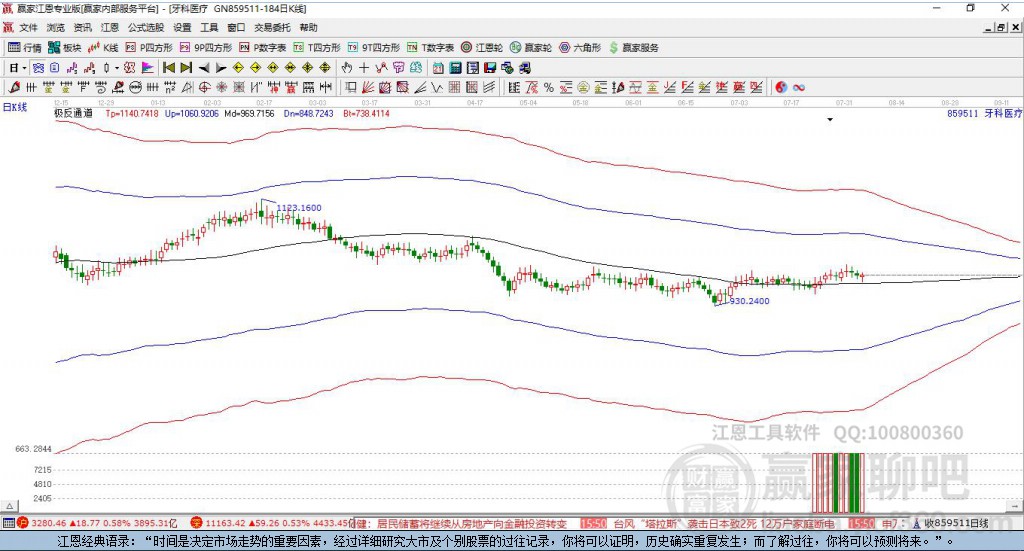Open the 浏览 menu
The image size is (1024, 551).
[x=56, y=27]
